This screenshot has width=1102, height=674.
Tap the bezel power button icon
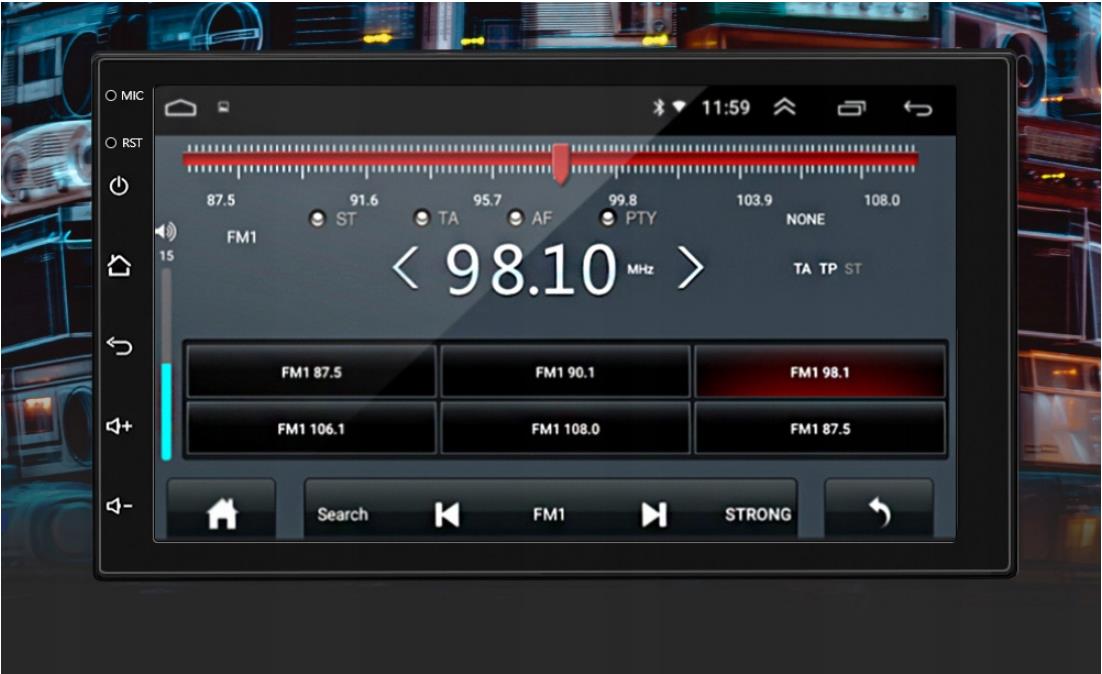click(119, 186)
